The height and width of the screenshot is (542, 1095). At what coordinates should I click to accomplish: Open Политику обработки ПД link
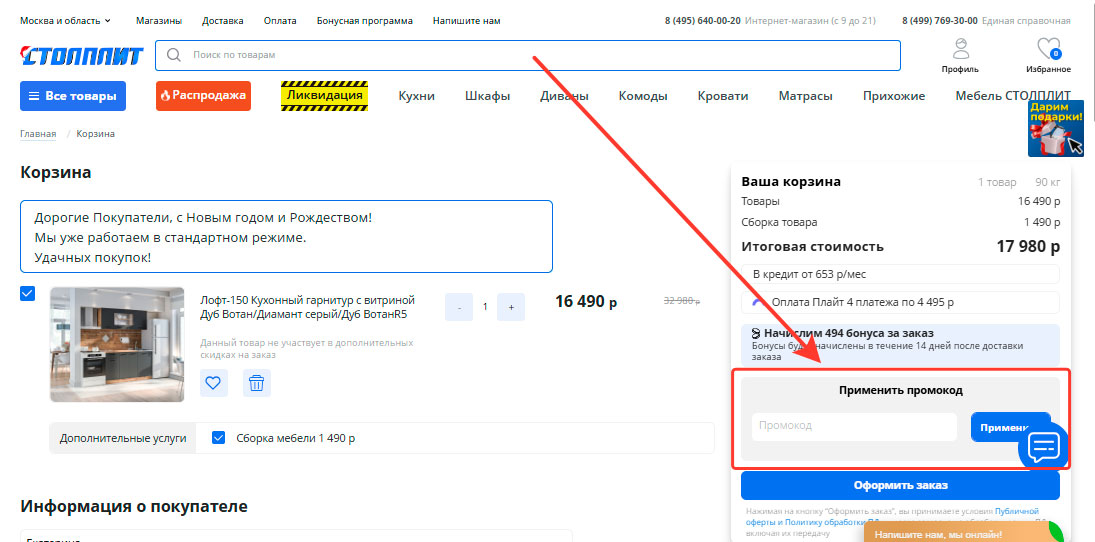point(832,522)
